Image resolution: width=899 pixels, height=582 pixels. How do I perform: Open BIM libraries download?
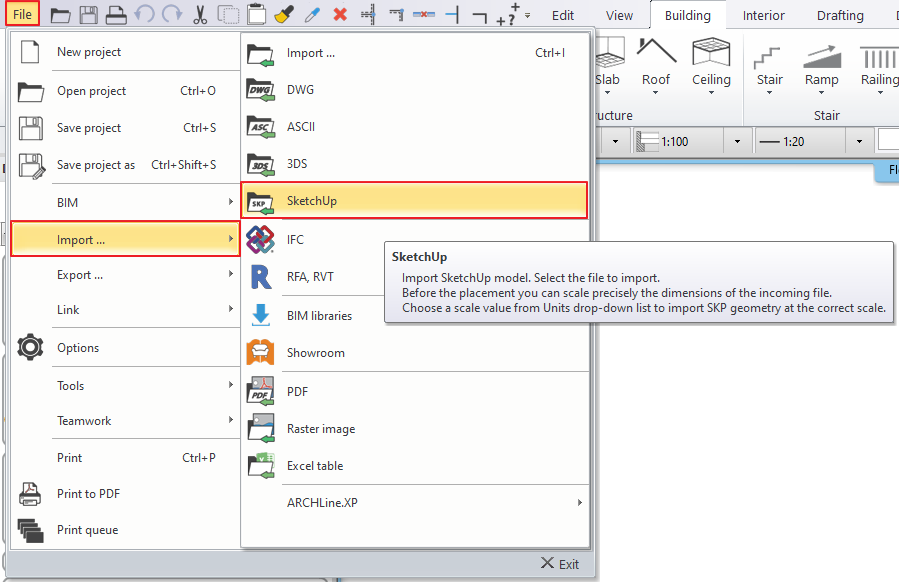(x=415, y=315)
